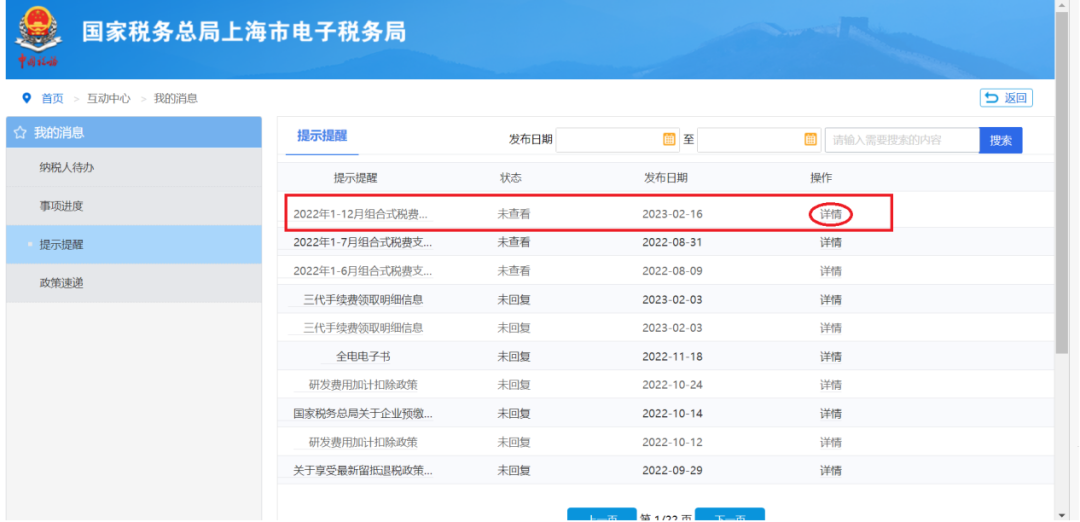Open 详情 for 2022年1-7月组合式税费支

click(831, 242)
